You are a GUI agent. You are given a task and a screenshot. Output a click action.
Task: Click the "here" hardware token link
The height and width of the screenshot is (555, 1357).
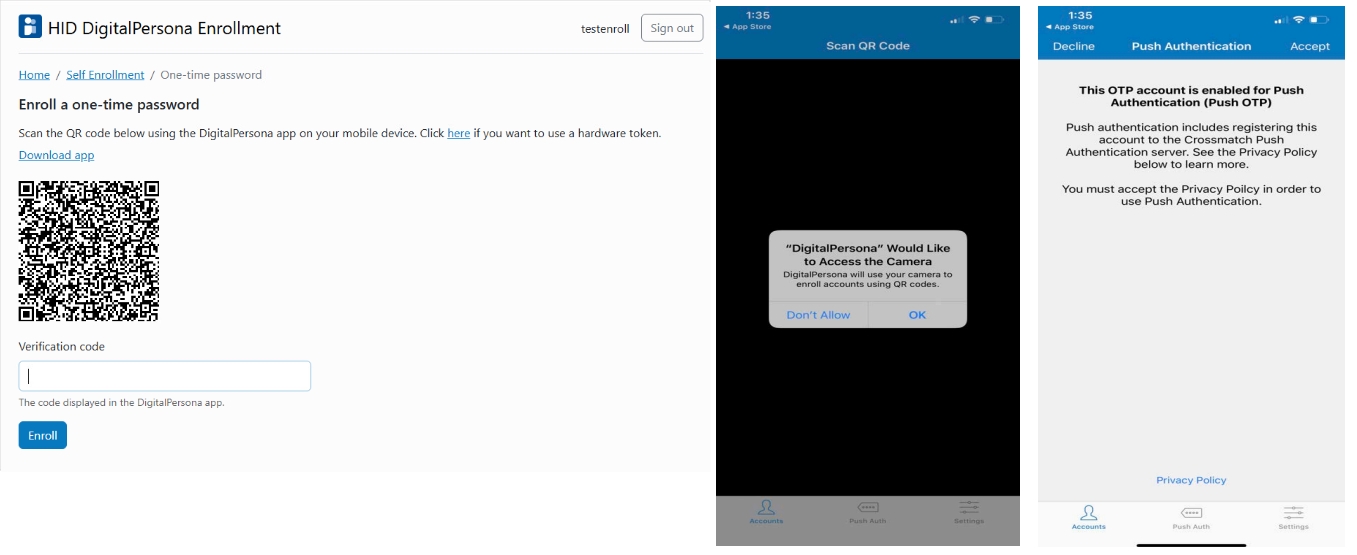coord(458,133)
